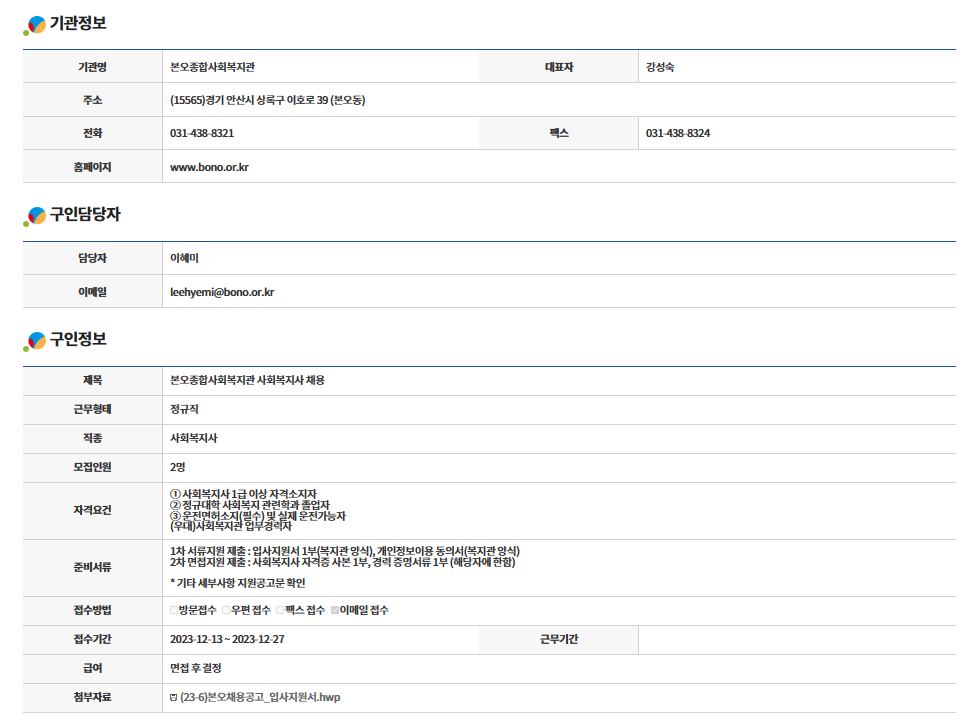The image size is (962, 715).
Task: Check the 방문접수 checkbox
Action: pyautogui.click(x=174, y=610)
